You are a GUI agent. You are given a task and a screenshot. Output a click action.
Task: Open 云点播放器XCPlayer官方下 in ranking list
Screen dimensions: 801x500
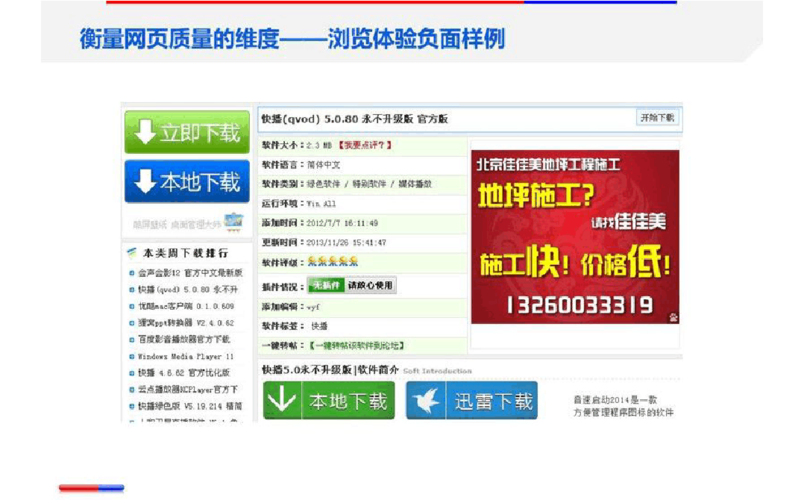point(188,390)
